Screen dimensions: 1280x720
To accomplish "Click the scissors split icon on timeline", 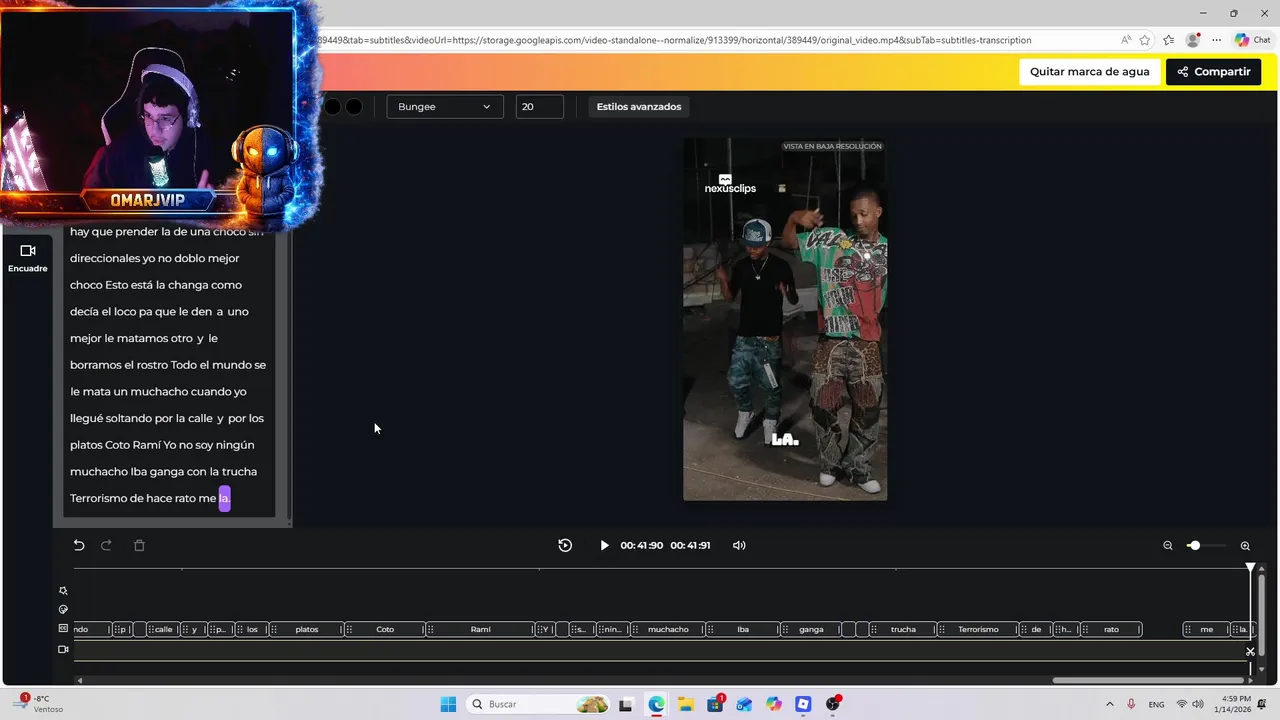I will [x=1250, y=651].
